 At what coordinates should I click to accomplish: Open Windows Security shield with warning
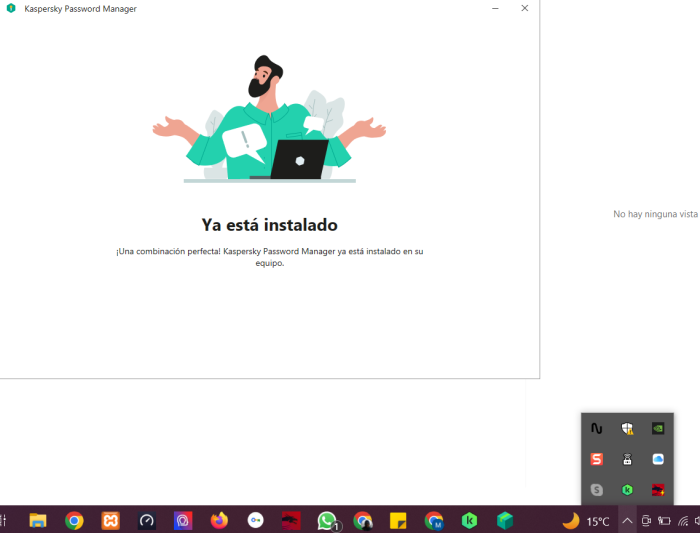(627, 429)
